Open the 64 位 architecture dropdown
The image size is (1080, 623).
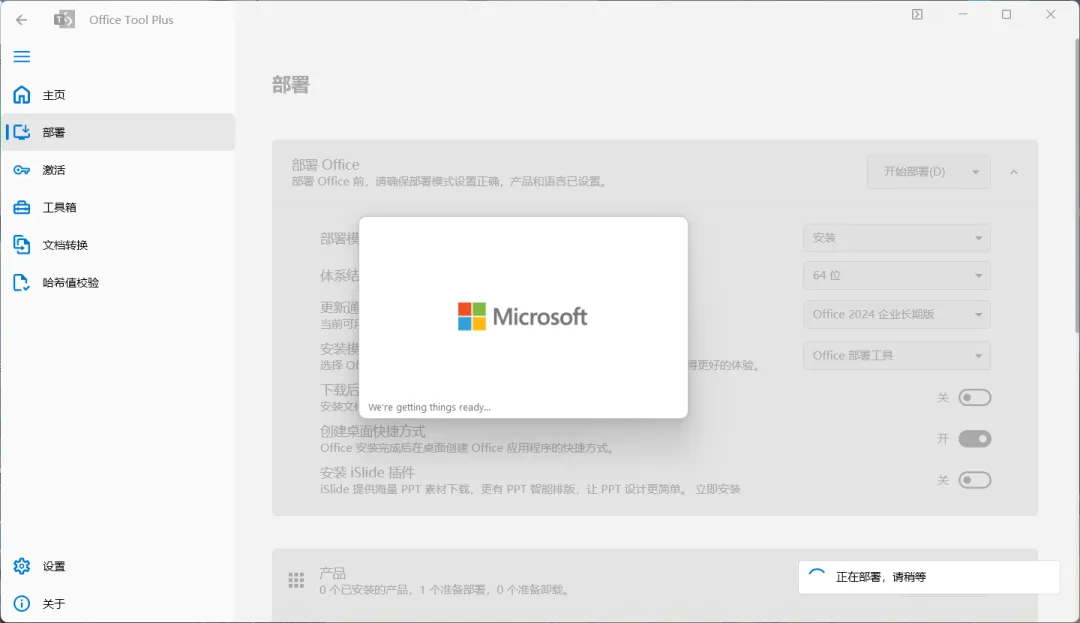point(897,275)
